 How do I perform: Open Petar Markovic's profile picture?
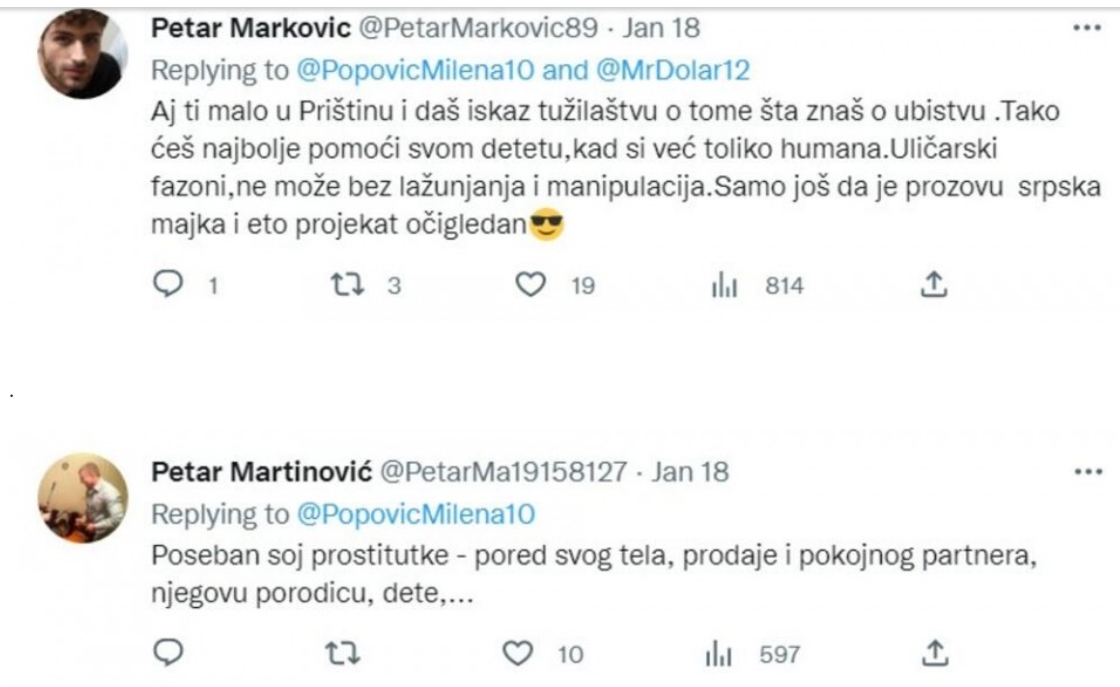pyautogui.click(x=82, y=57)
